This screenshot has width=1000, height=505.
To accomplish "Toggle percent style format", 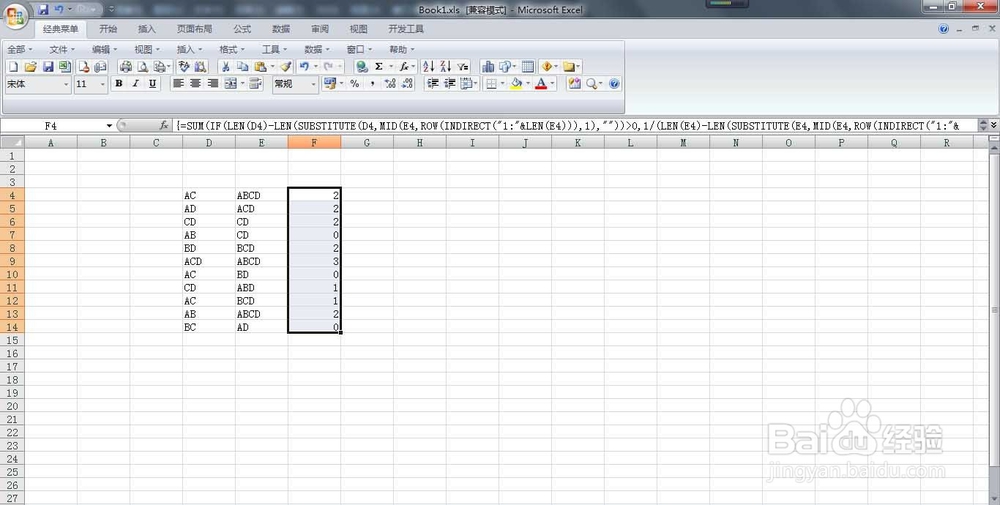I will tap(355, 84).
